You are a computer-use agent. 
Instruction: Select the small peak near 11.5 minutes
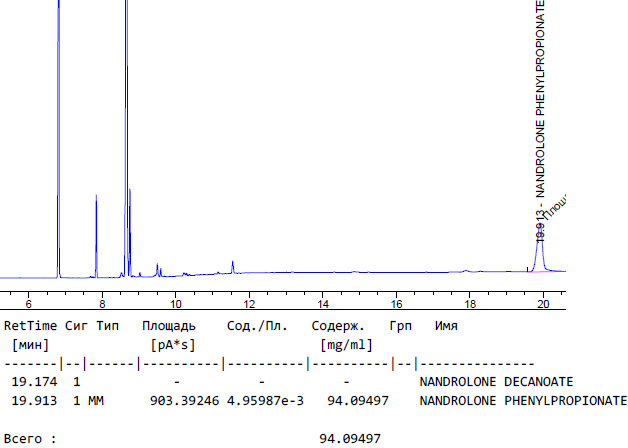click(233, 266)
